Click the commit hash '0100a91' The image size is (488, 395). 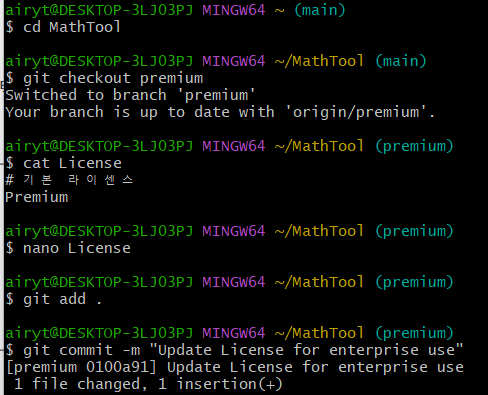pos(117,367)
